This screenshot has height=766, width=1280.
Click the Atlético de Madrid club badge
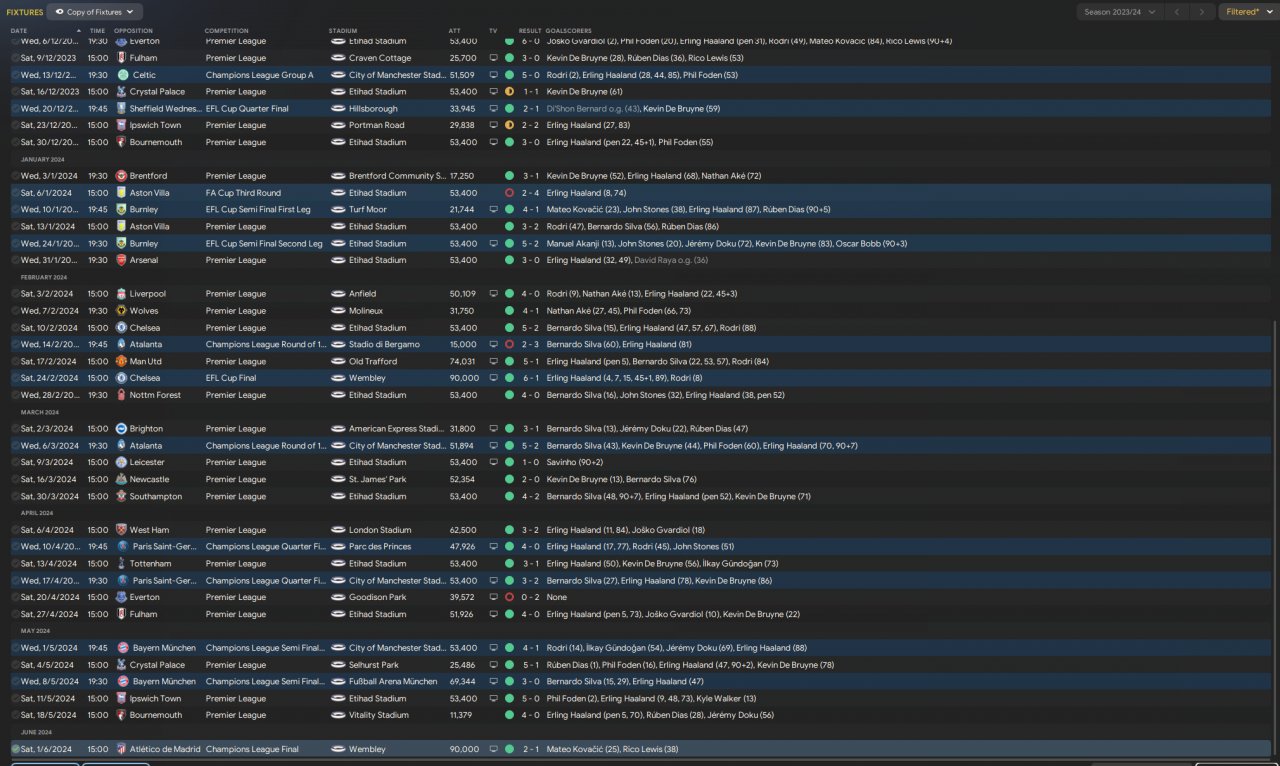122,749
